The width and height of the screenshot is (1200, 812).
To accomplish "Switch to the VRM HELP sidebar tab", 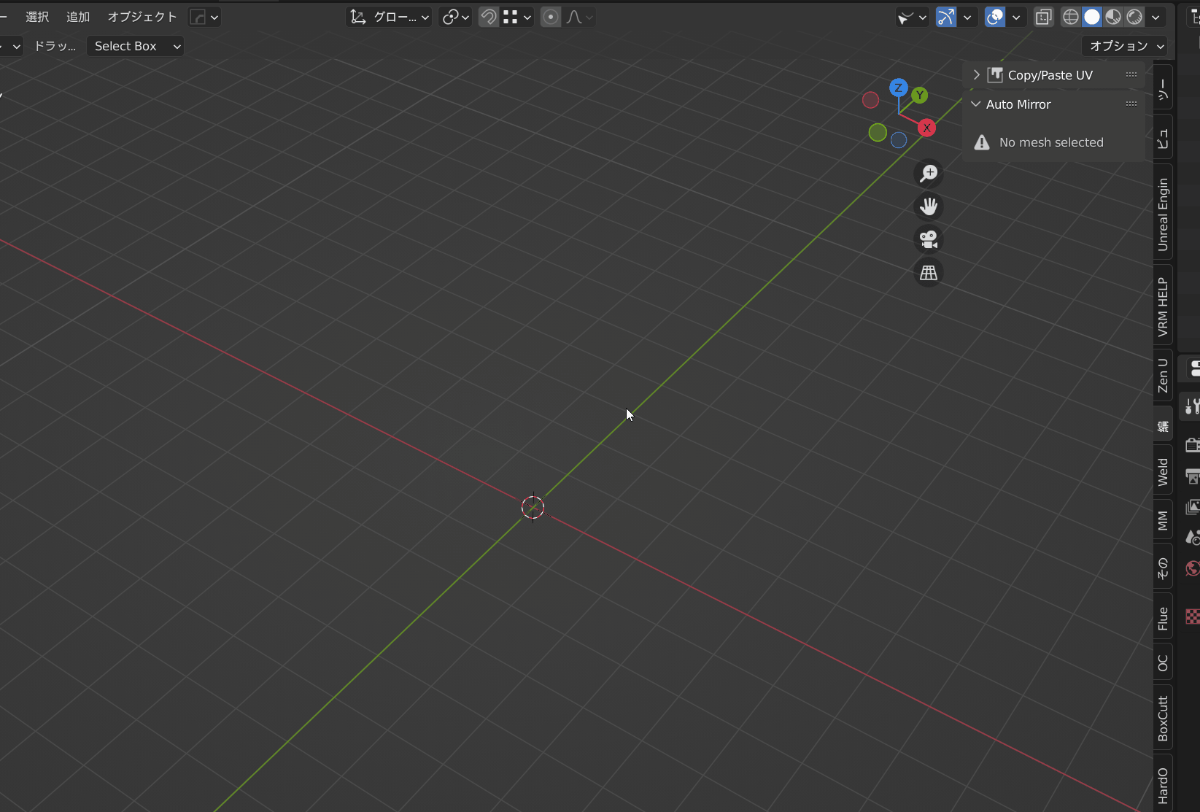I will tap(1162, 306).
